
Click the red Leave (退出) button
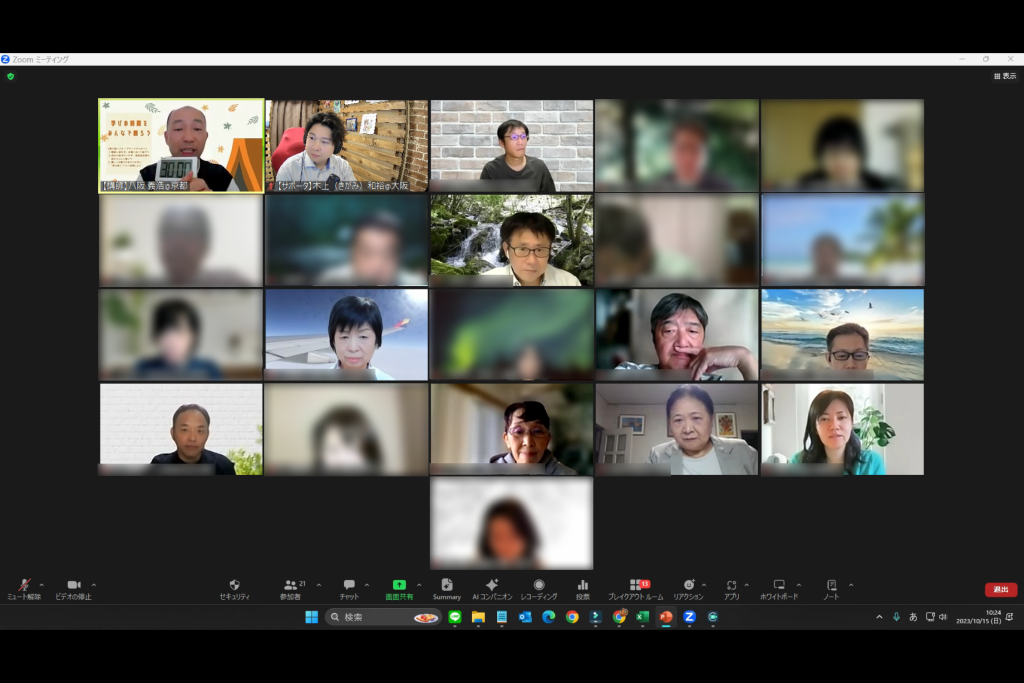[x=1000, y=589]
